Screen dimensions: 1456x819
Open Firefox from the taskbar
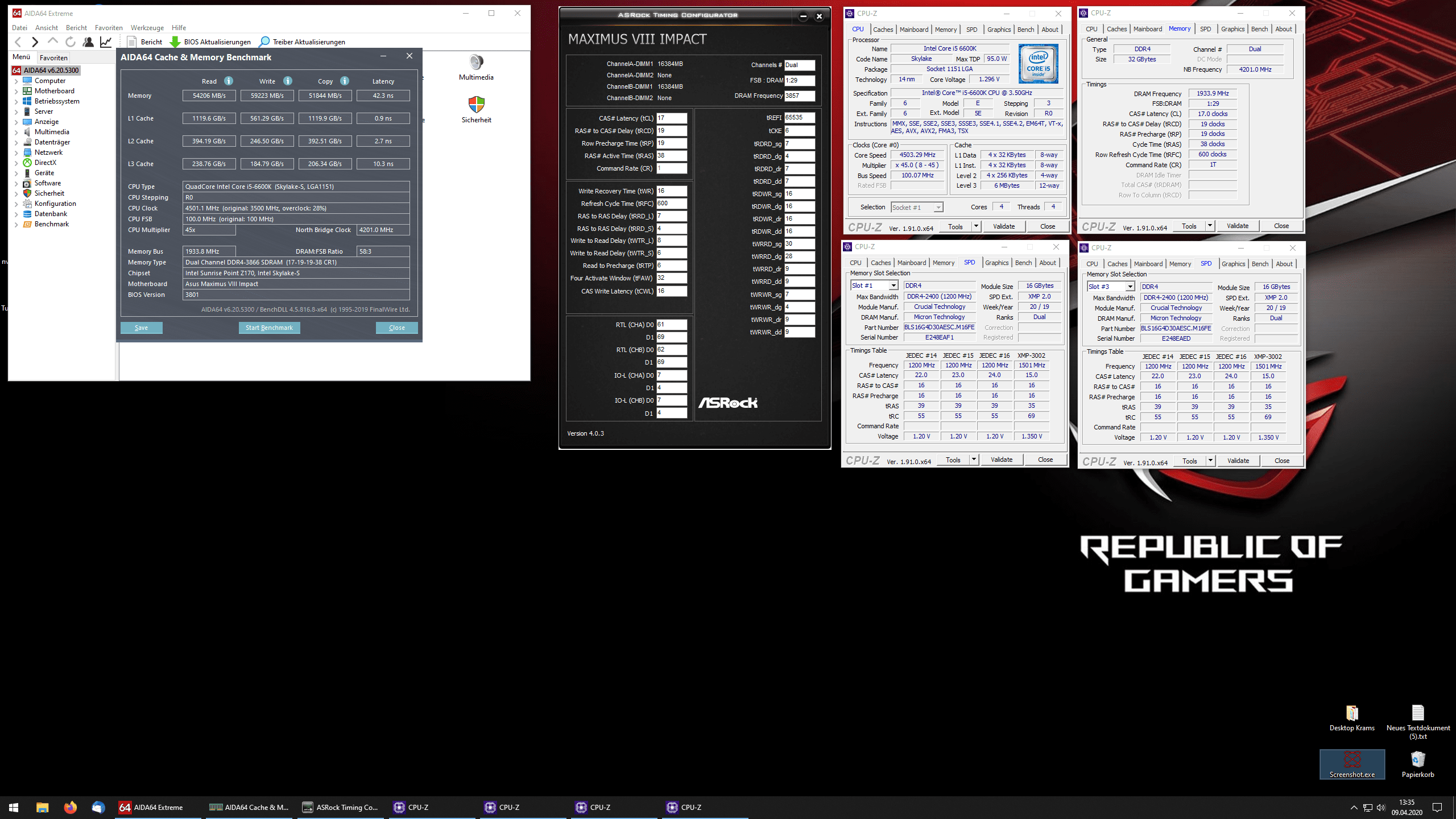pos(70,807)
